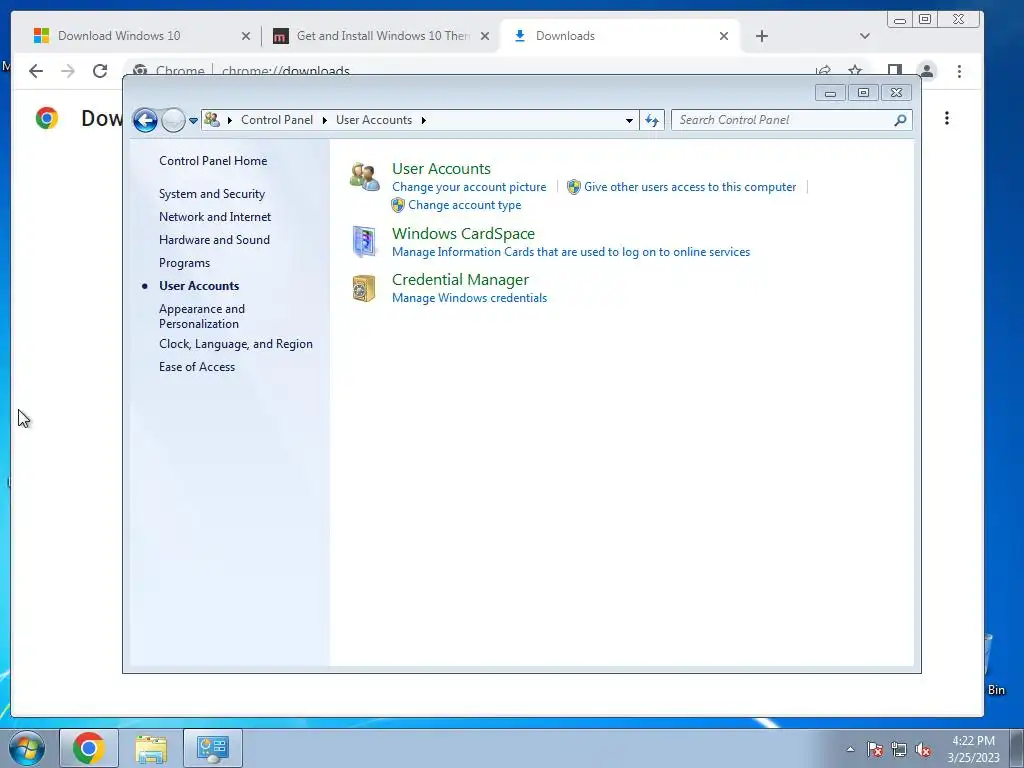This screenshot has height=768, width=1024.
Task: Click the muted volume tray icon
Action: pyautogui.click(x=923, y=750)
